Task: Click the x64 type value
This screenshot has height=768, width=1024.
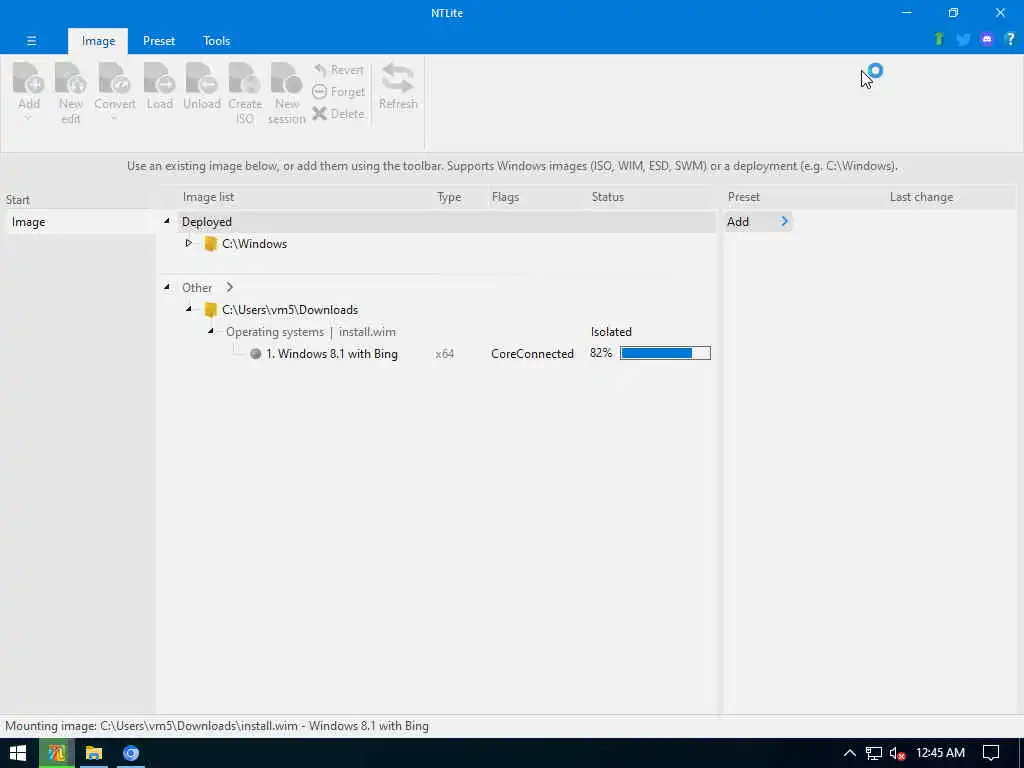Action: point(445,354)
